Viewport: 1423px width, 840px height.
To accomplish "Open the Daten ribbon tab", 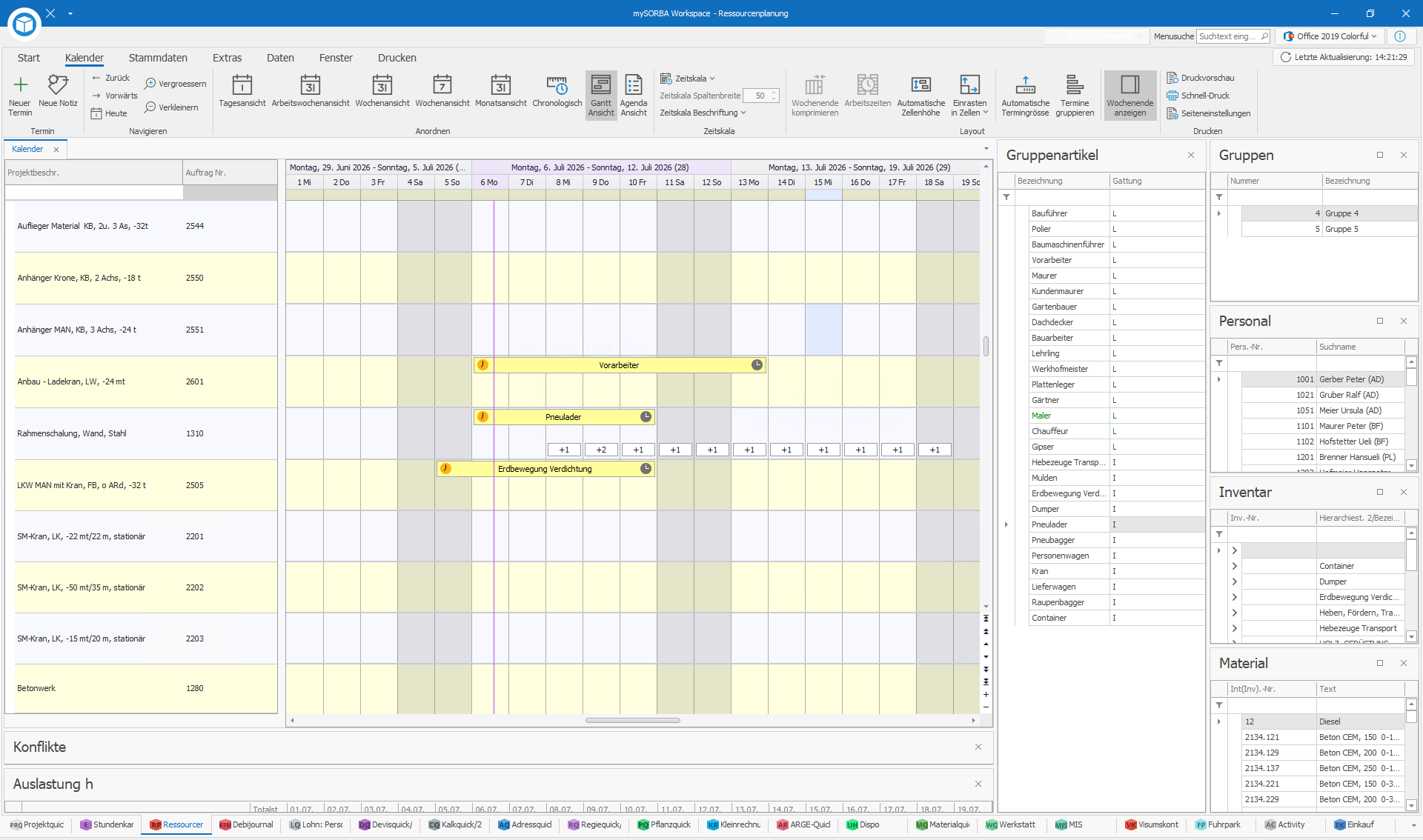I will pyautogui.click(x=280, y=58).
